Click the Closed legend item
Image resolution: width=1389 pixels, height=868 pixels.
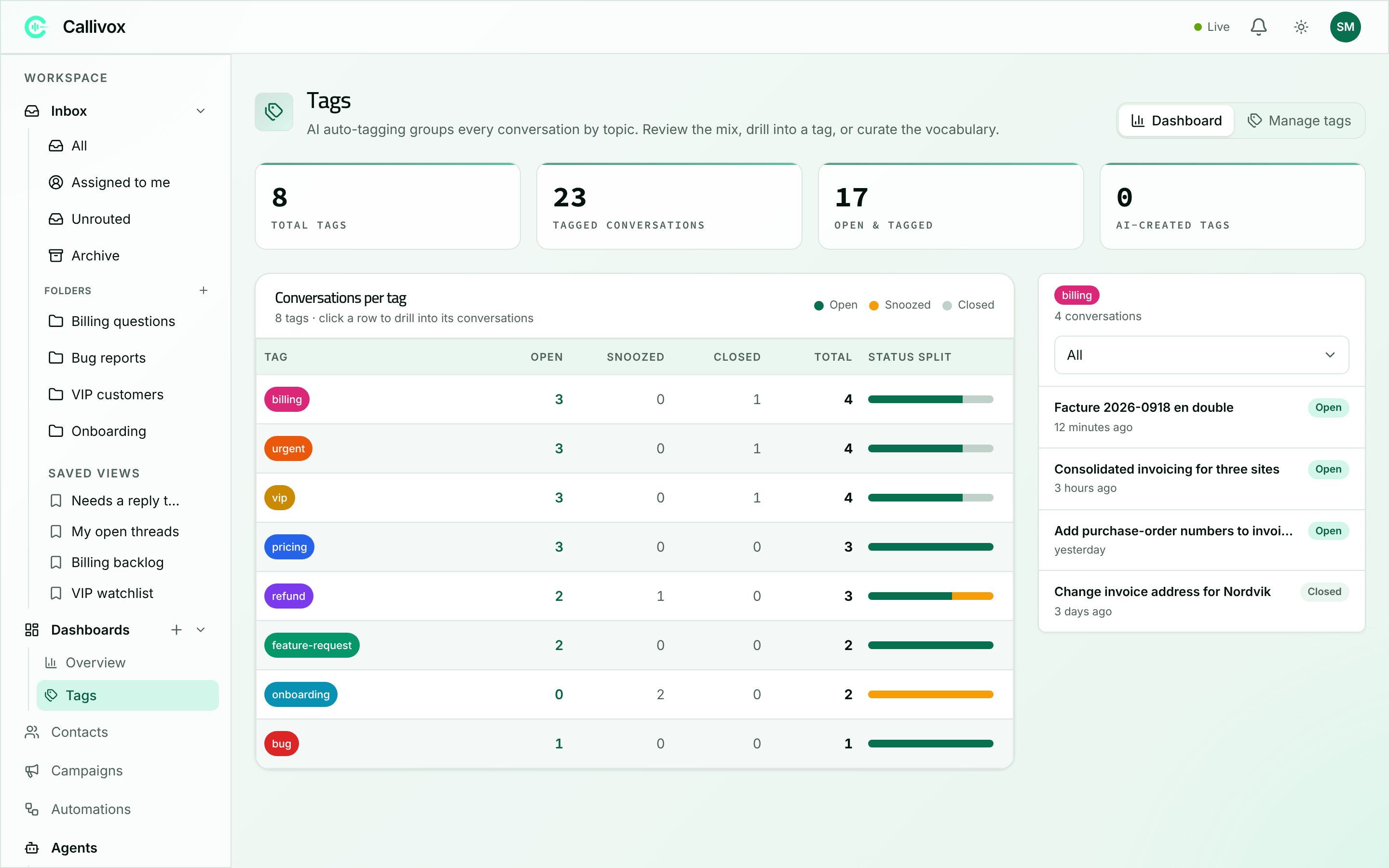pyautogui.click(x=968, y=305)
